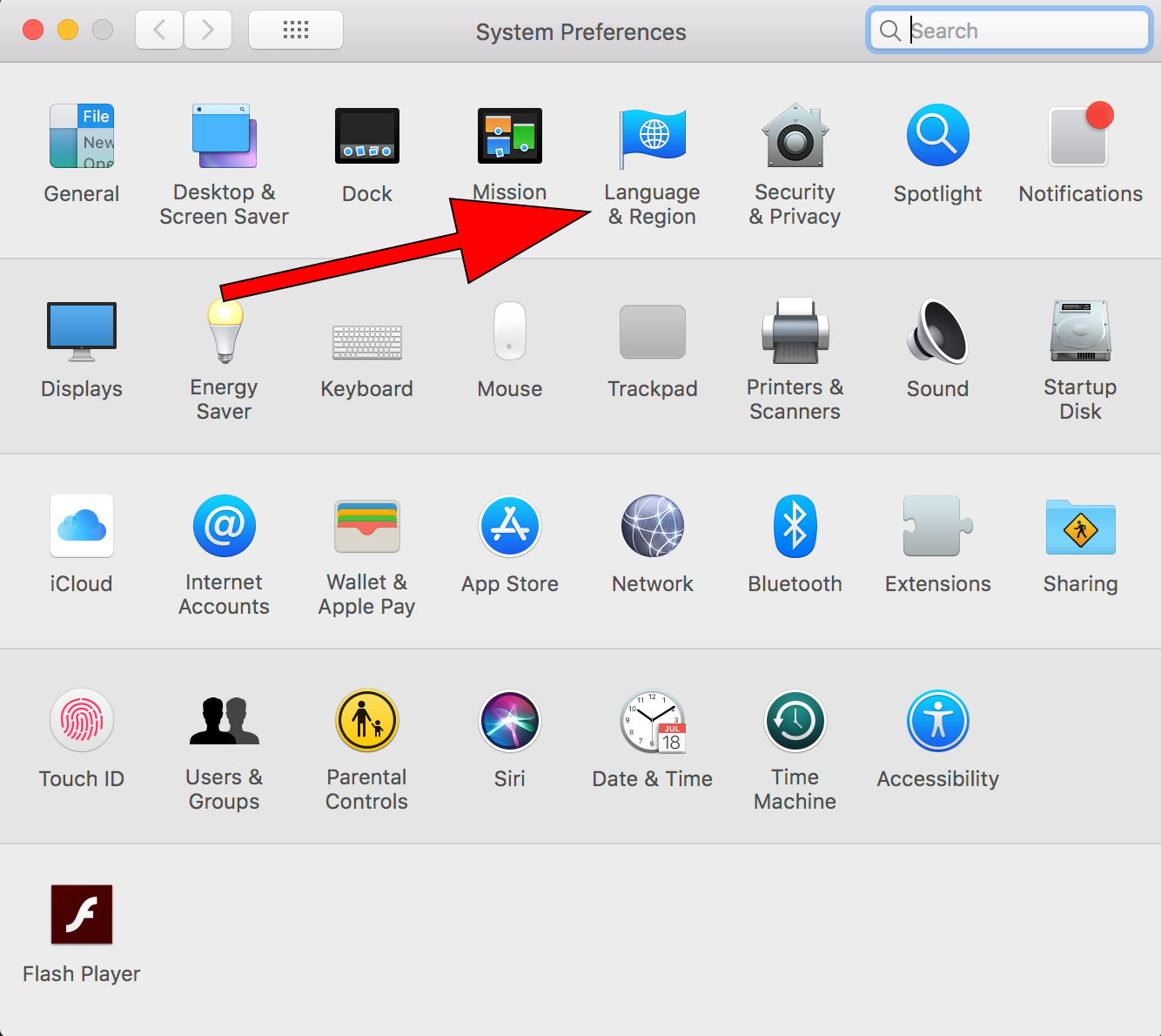1161x1036 pixels.
Task: Open Accessibility preferences
Action: tap(937, 722)
